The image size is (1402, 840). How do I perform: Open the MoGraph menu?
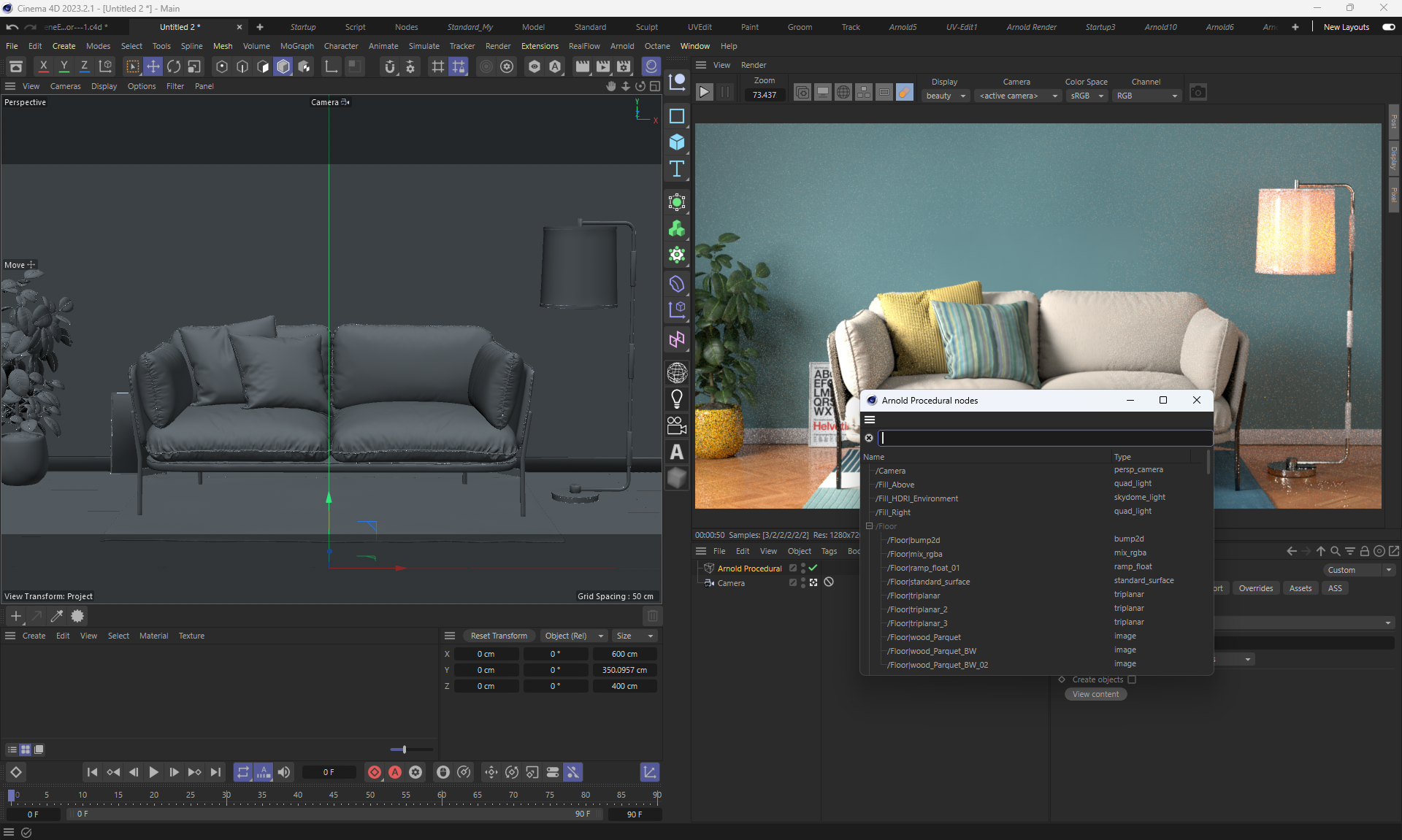(296, 46)
